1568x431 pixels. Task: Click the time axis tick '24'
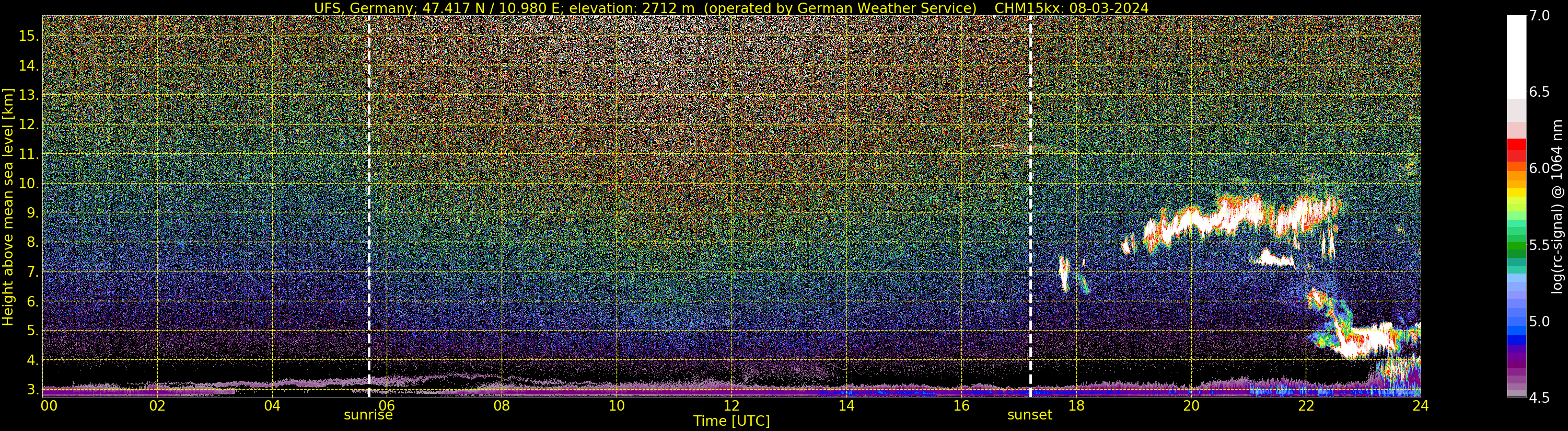1421,405
